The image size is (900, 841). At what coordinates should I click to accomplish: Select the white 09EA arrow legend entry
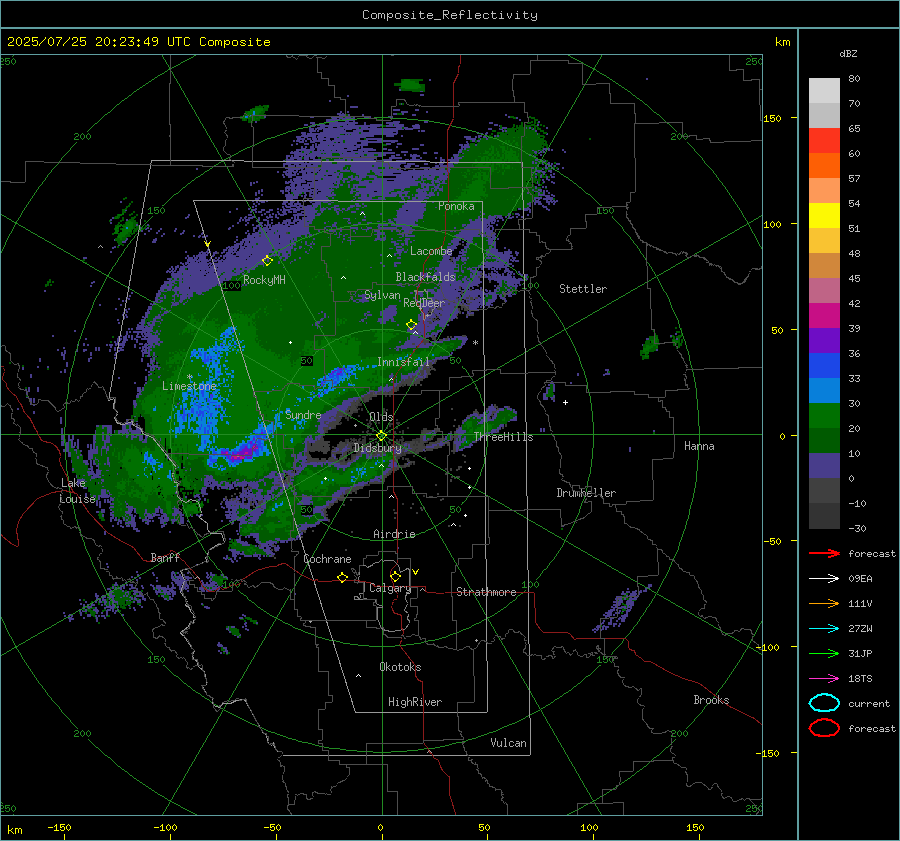click(824, 579)
